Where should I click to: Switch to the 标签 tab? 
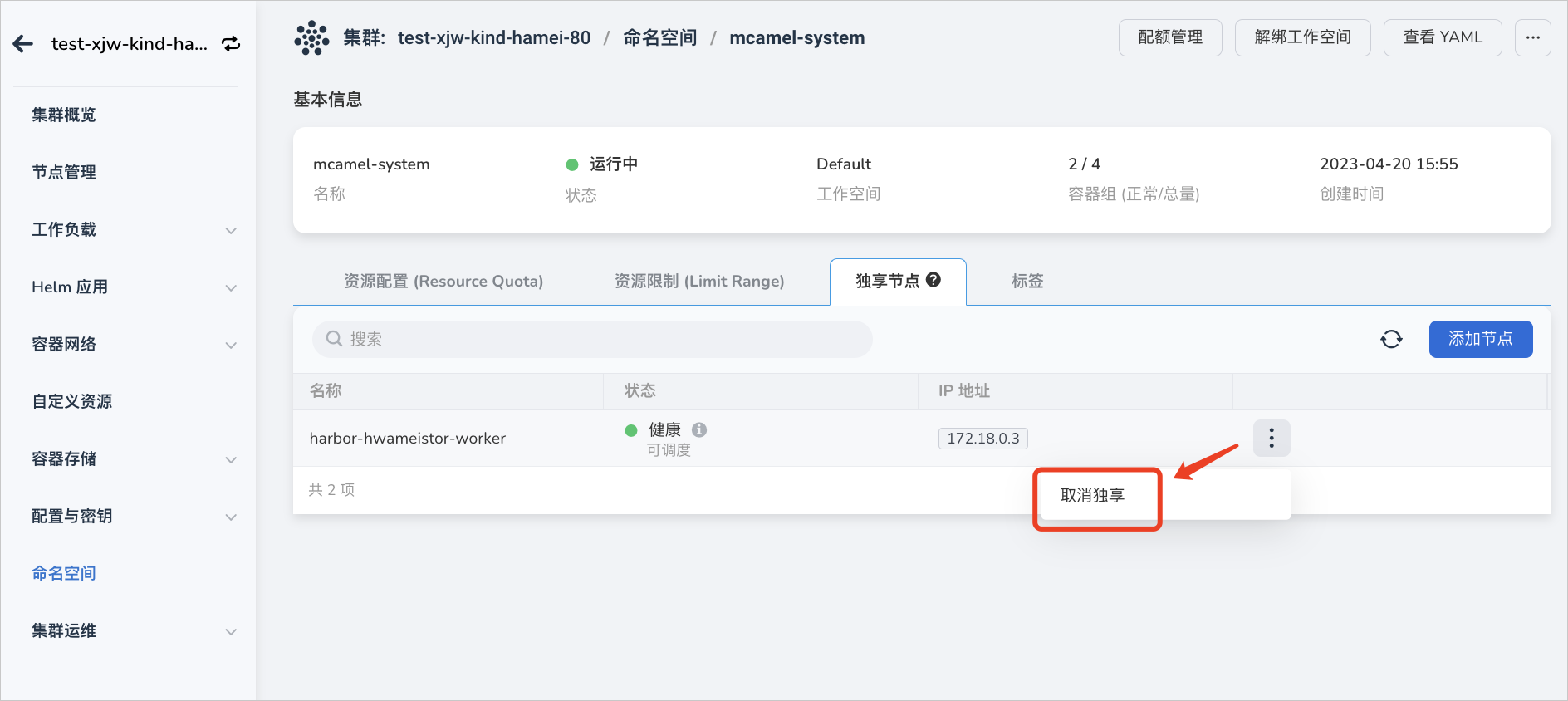[1027, 281]
